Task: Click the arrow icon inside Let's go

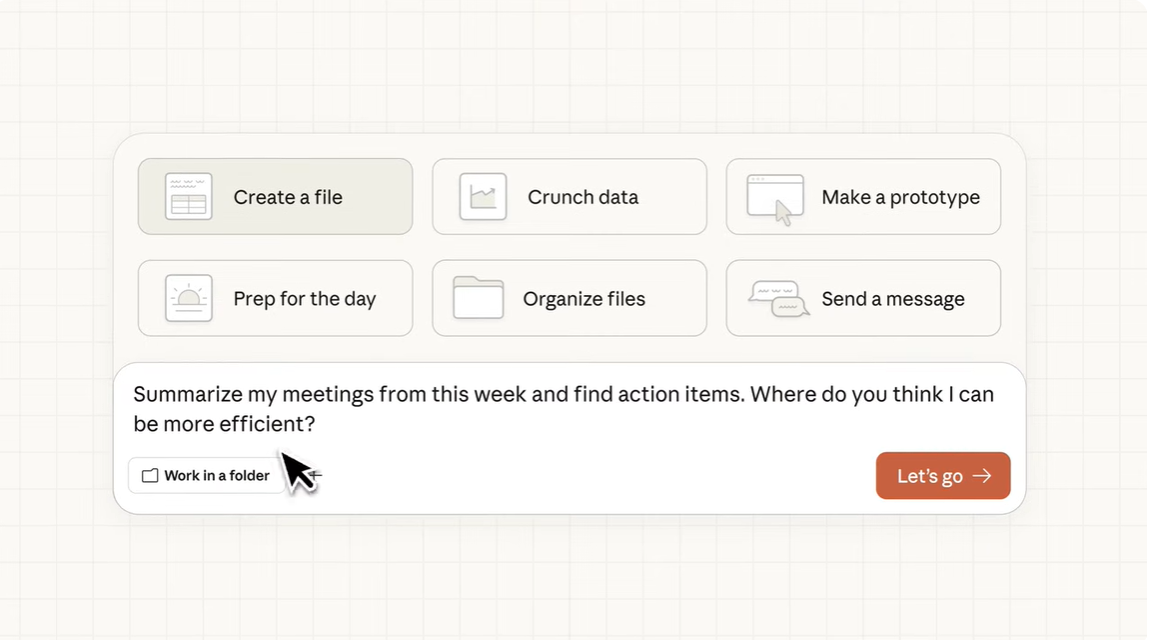Action: point(980,476)
